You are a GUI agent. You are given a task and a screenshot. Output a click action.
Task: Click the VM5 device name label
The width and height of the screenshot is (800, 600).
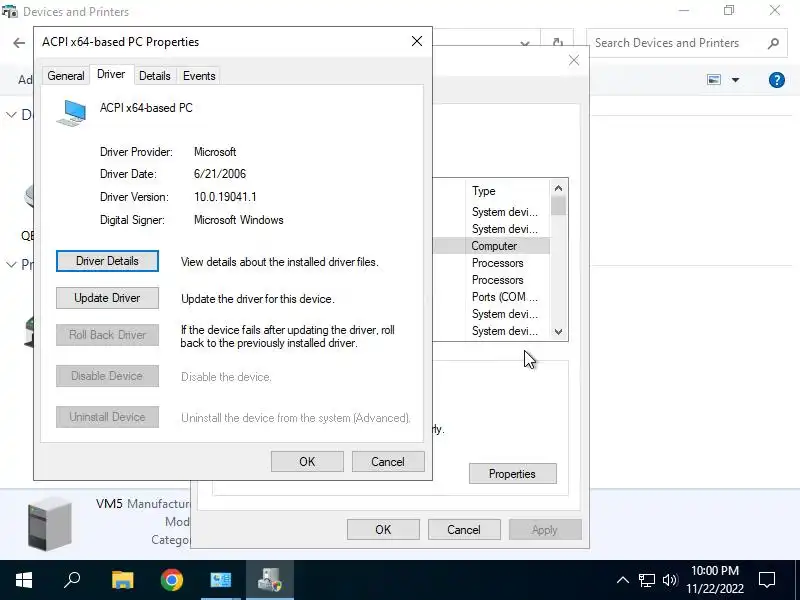[109, 504]
